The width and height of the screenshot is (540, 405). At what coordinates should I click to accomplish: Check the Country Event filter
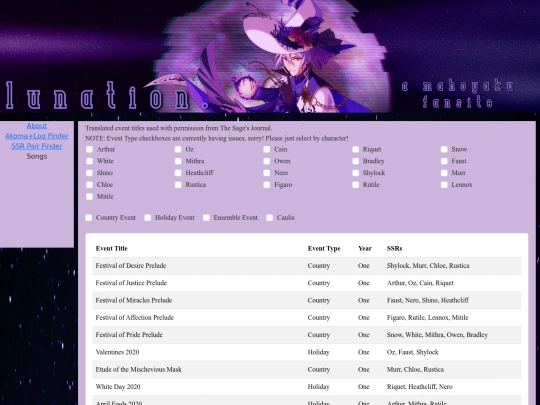pos(89,218)
